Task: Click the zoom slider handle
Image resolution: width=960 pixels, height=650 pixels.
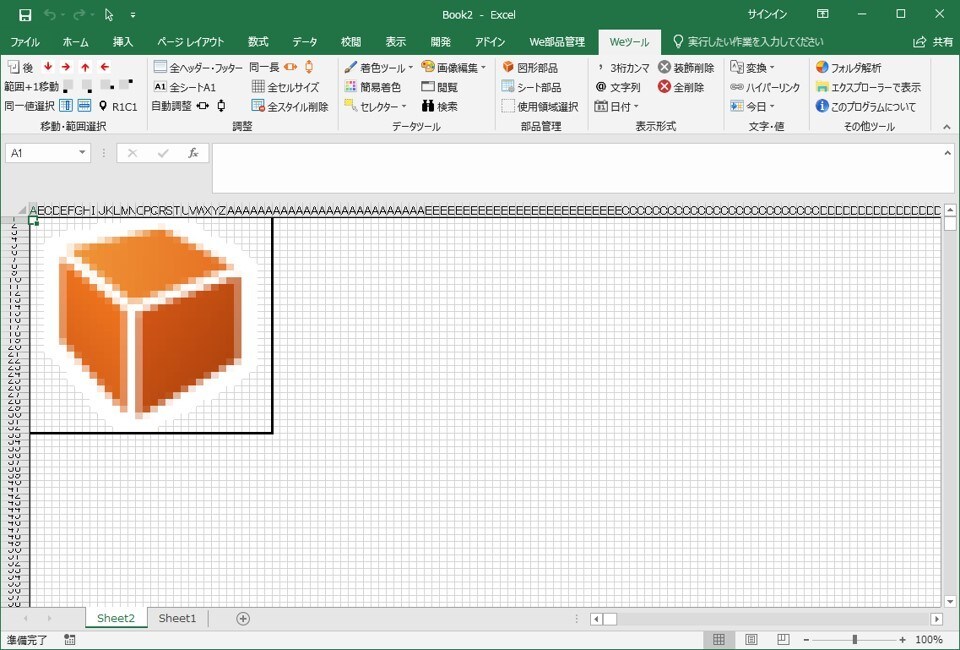Action: [x=855, y=640]
